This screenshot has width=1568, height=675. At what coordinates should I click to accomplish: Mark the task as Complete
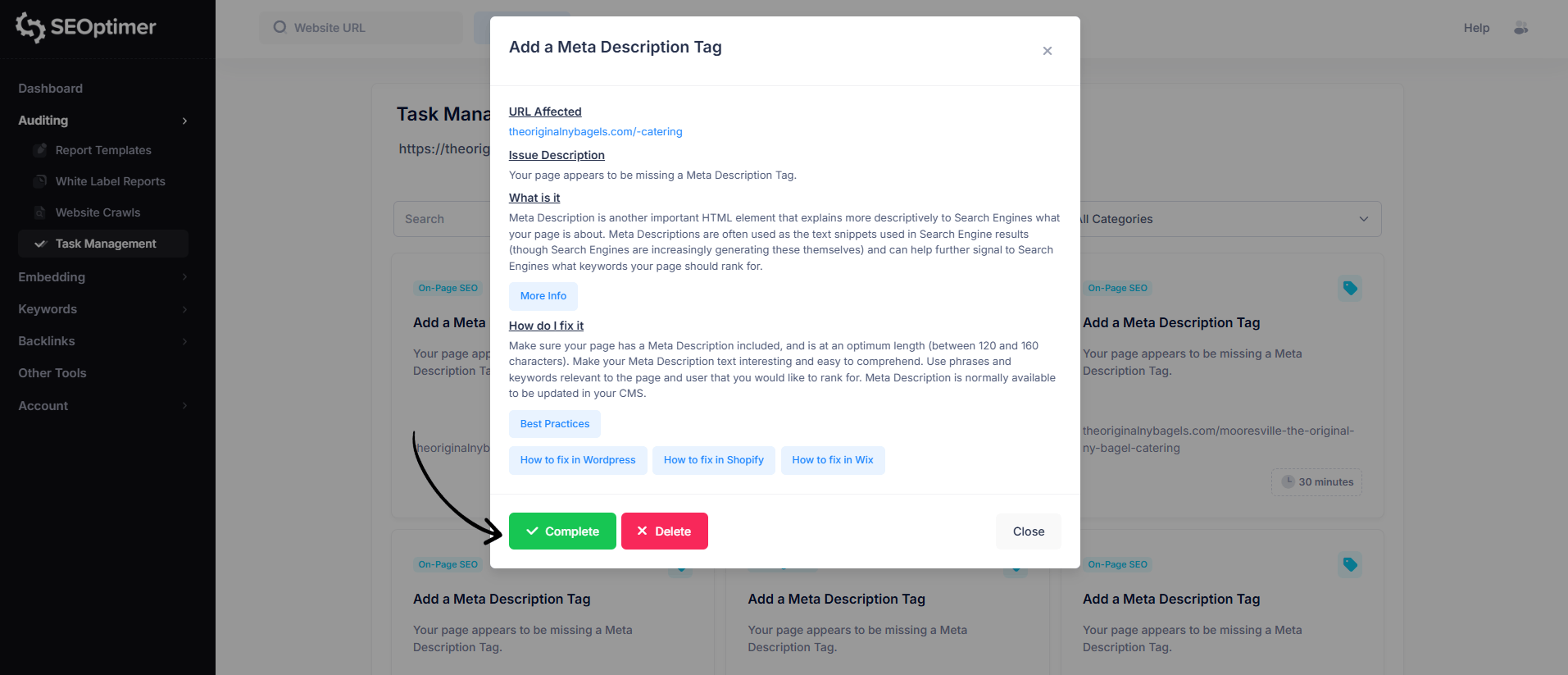562,531
